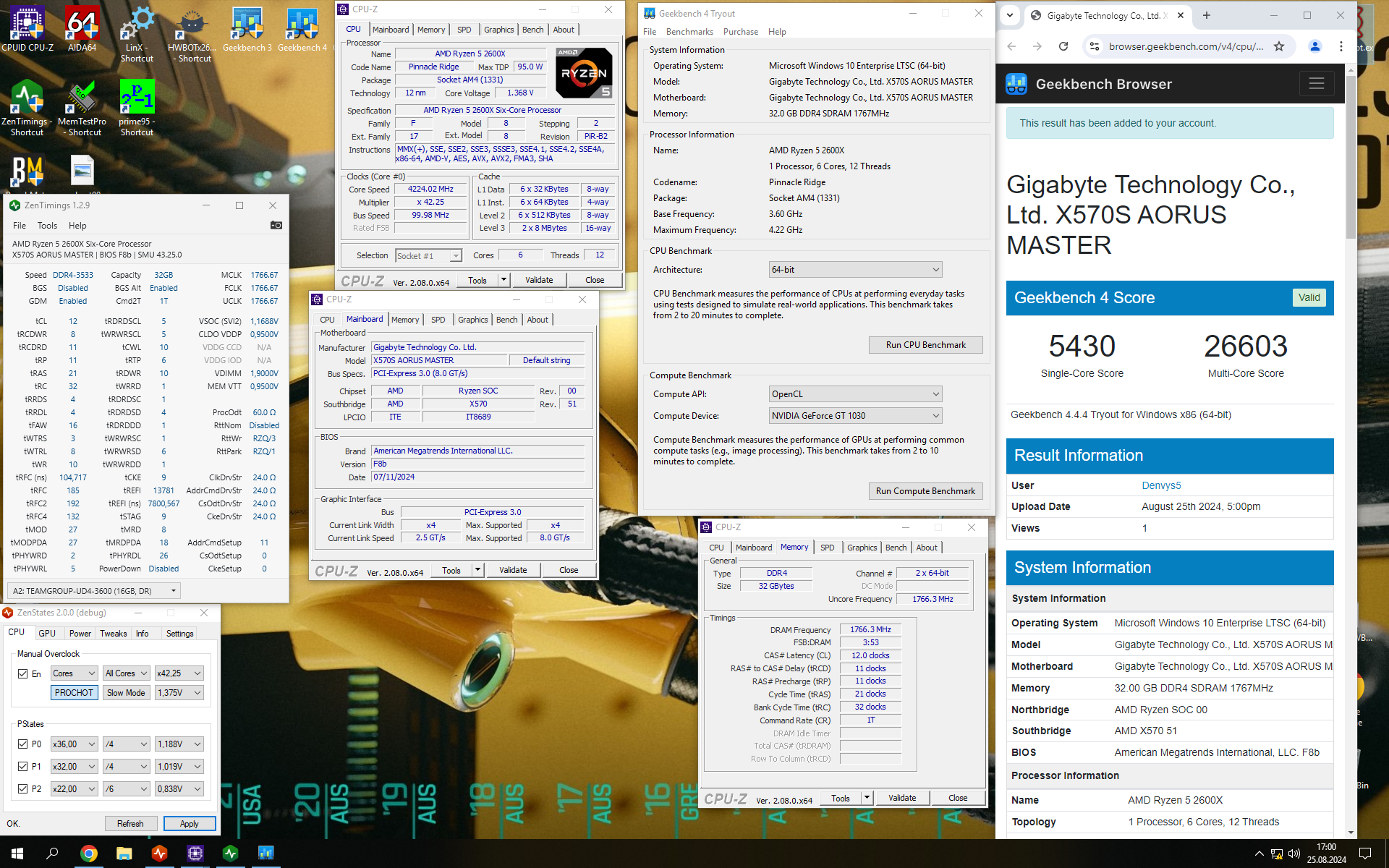Viewport: 1389px width, 868px height.
Task: Switch to ZenTimings taskbar icon
Action: [230, 854]
